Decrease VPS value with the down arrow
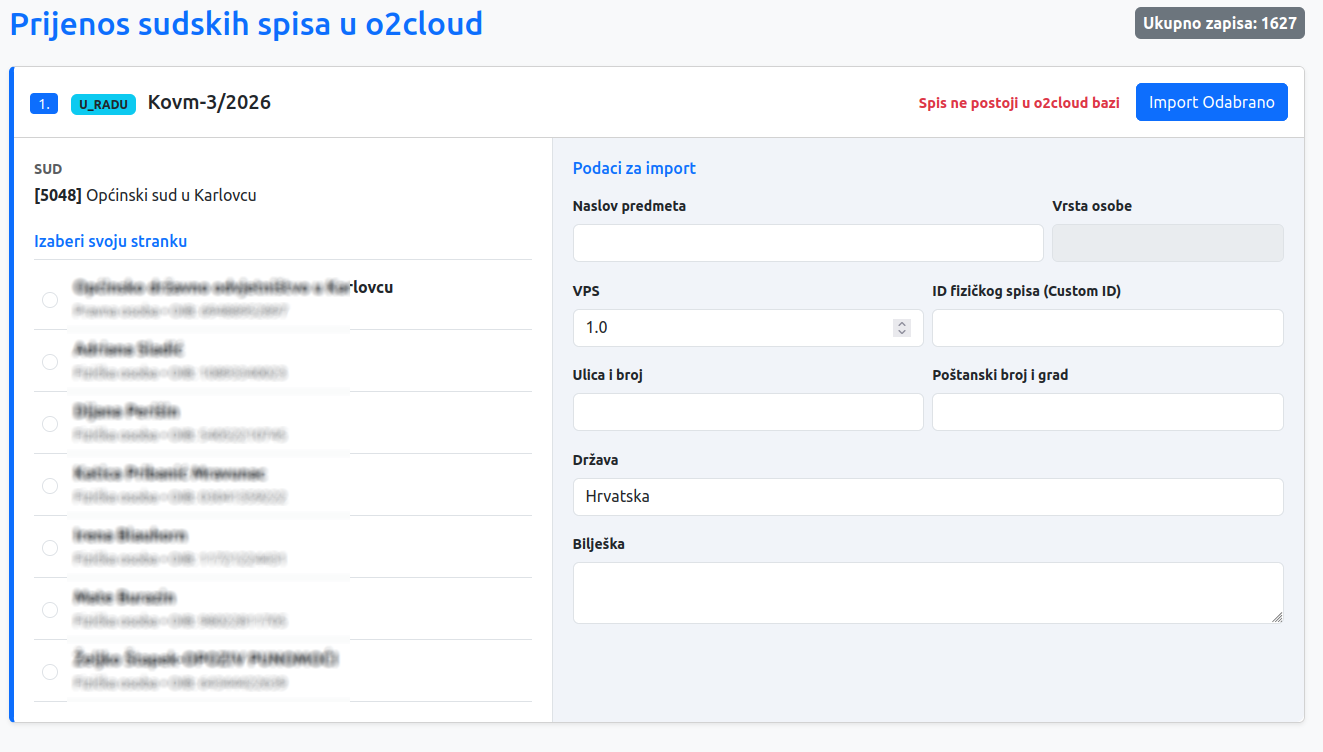 [902, 332]
